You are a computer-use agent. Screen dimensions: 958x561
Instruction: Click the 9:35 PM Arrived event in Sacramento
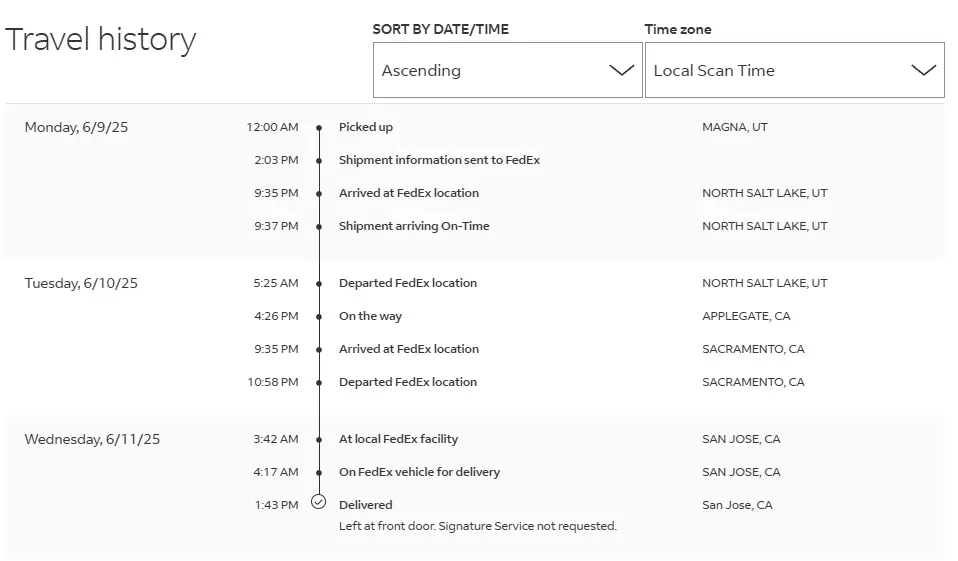coord(408,349)
